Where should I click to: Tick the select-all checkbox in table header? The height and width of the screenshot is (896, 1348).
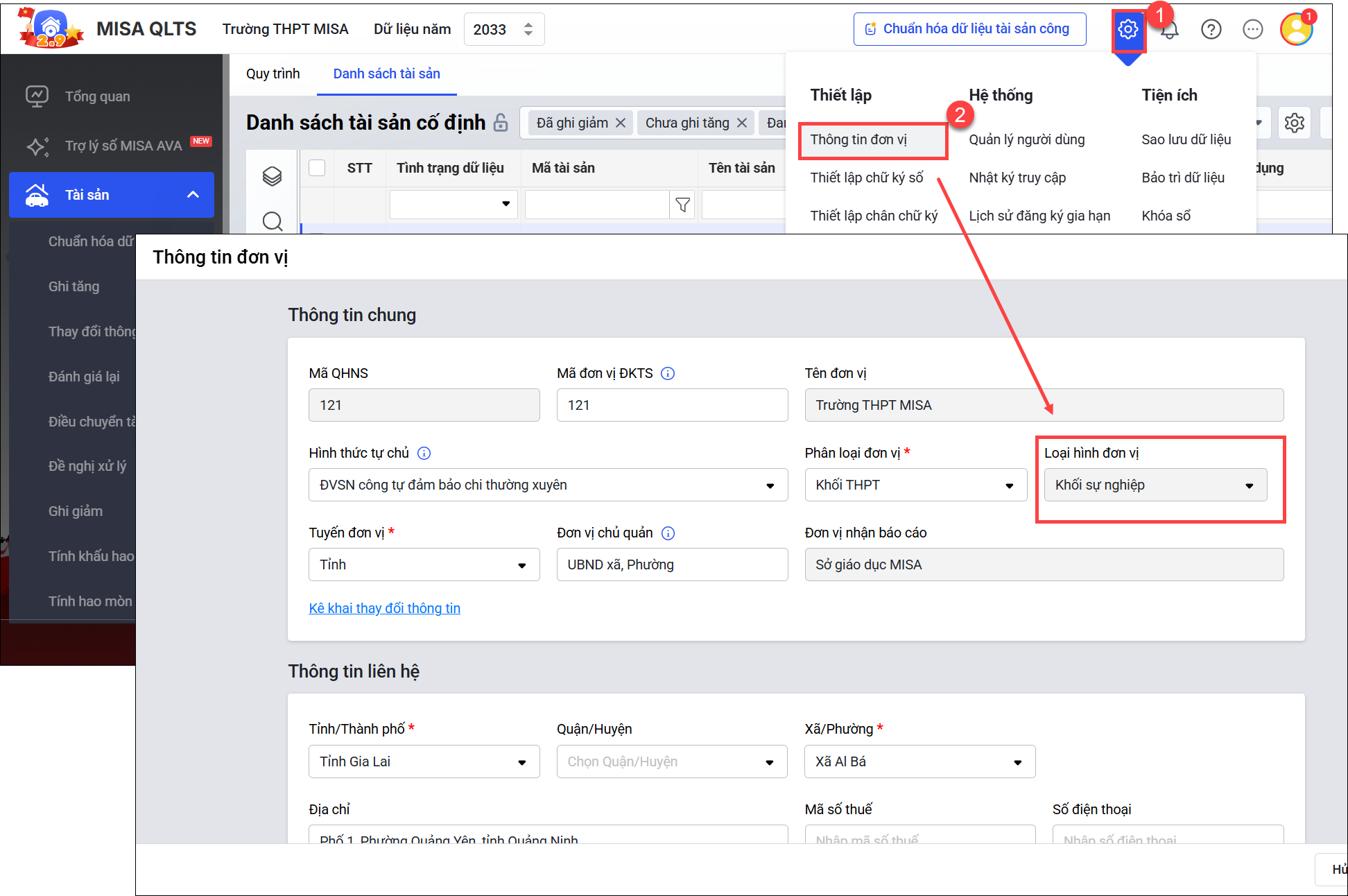317,168
